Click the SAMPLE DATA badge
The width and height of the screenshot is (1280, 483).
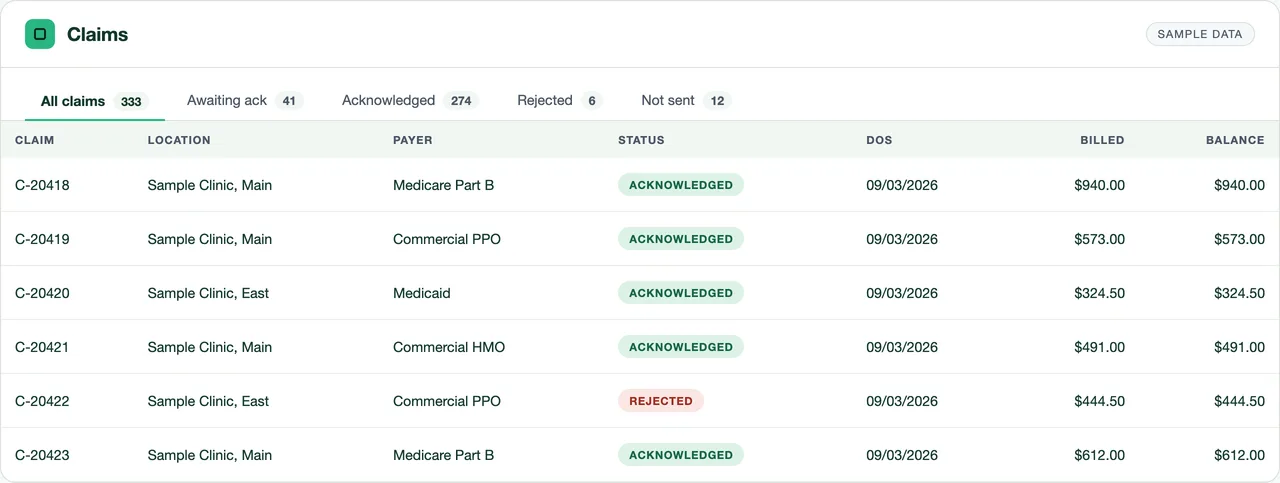pyautogui.click(x=1200, y=34)
